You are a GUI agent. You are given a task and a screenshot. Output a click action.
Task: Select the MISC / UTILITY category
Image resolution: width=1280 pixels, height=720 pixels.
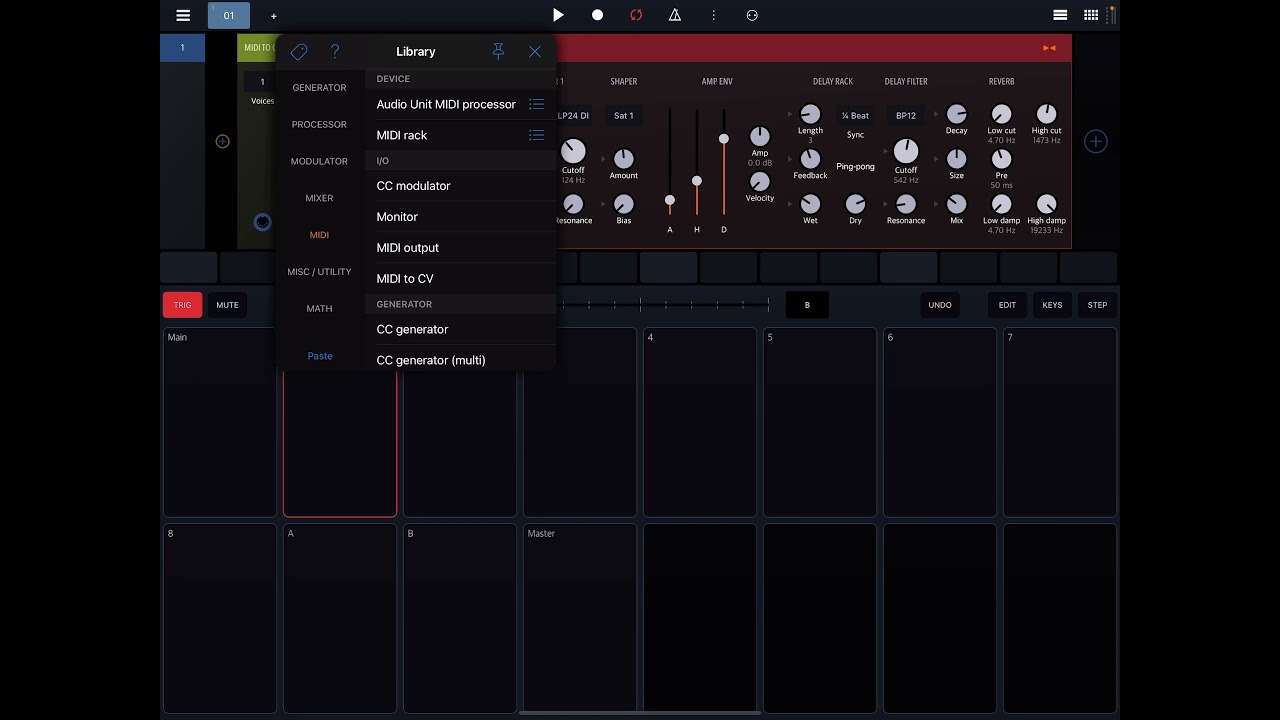(x=319, y=272)
